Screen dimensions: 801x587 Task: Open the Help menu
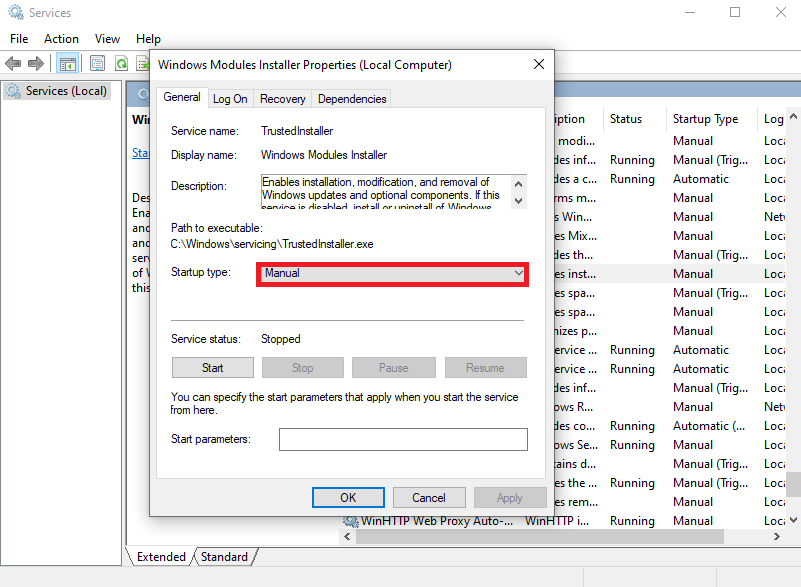click(148, 39)
